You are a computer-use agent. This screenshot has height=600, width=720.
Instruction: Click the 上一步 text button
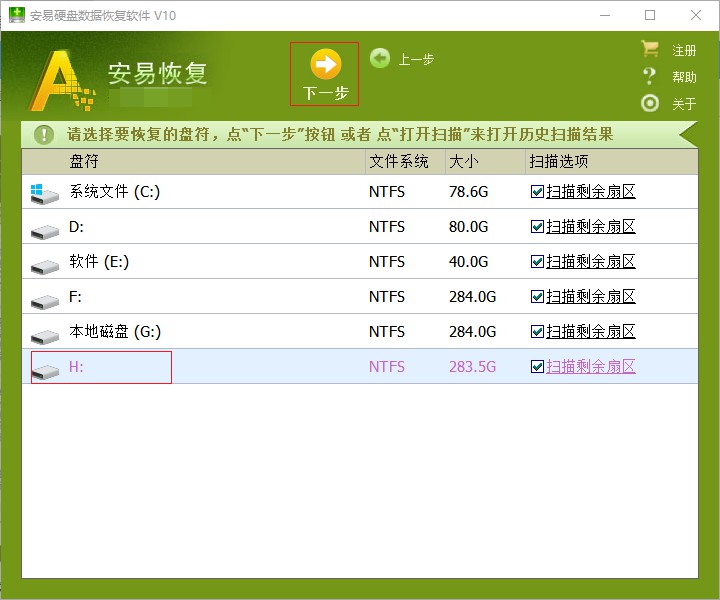pyautogui.click(x=416, y=59)
